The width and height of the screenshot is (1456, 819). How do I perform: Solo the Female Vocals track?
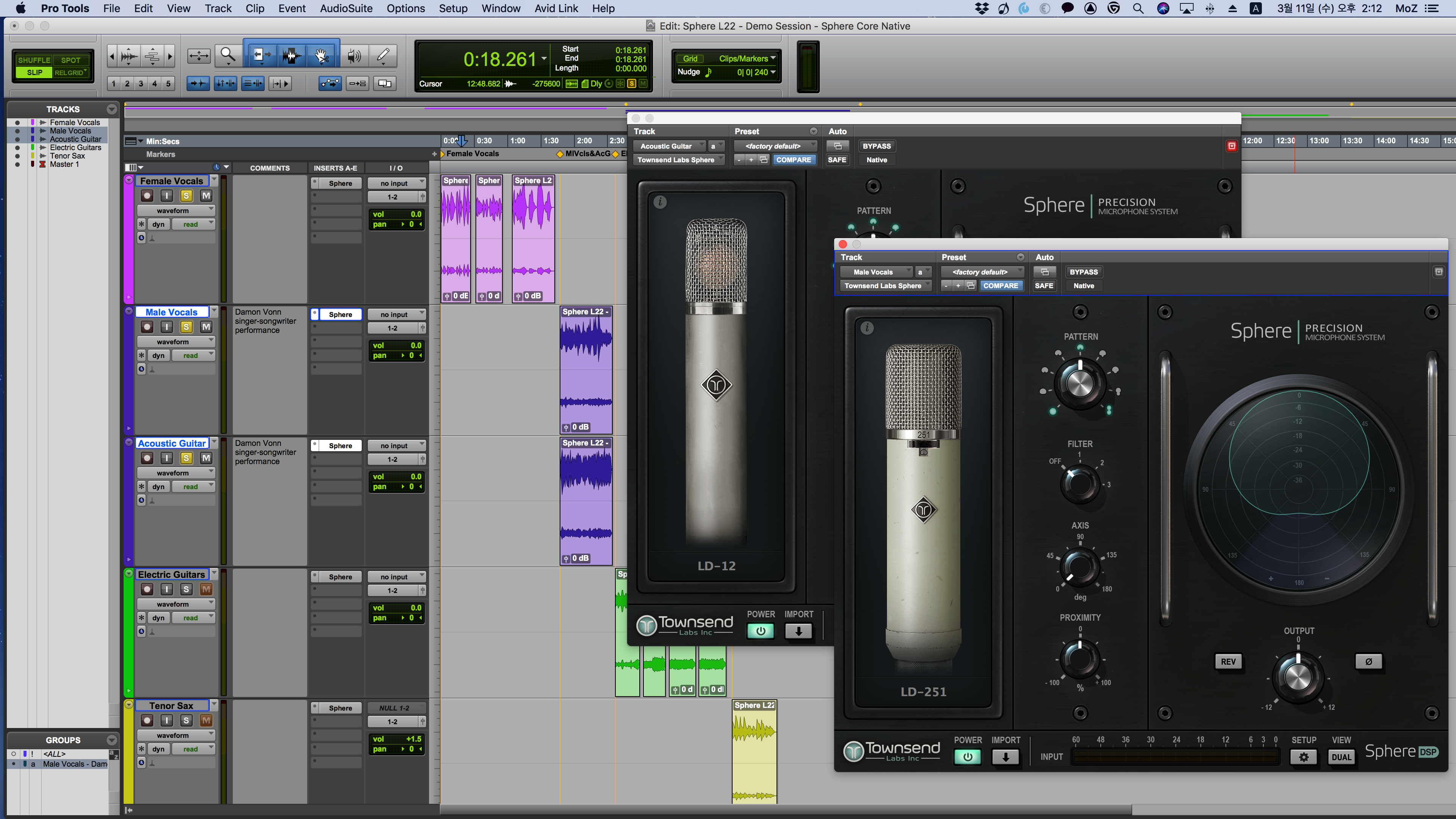click(x=186, y=196)
